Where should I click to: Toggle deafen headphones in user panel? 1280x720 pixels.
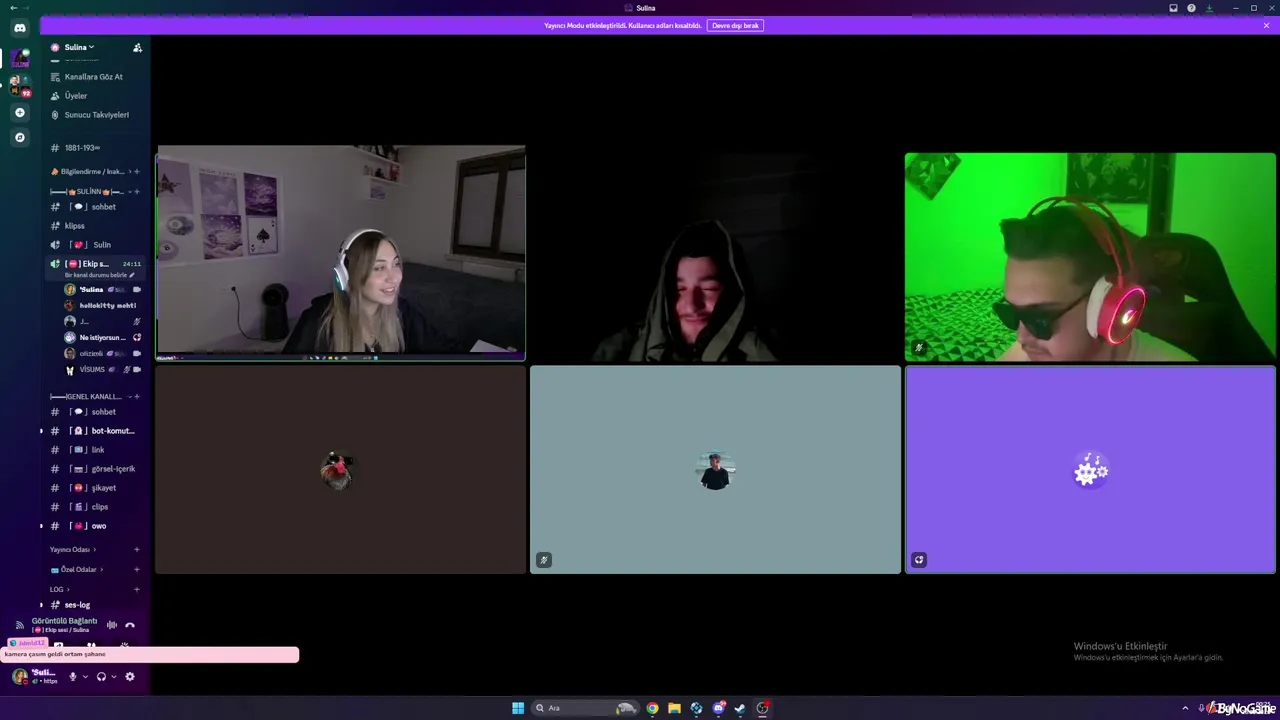(101, 677)
